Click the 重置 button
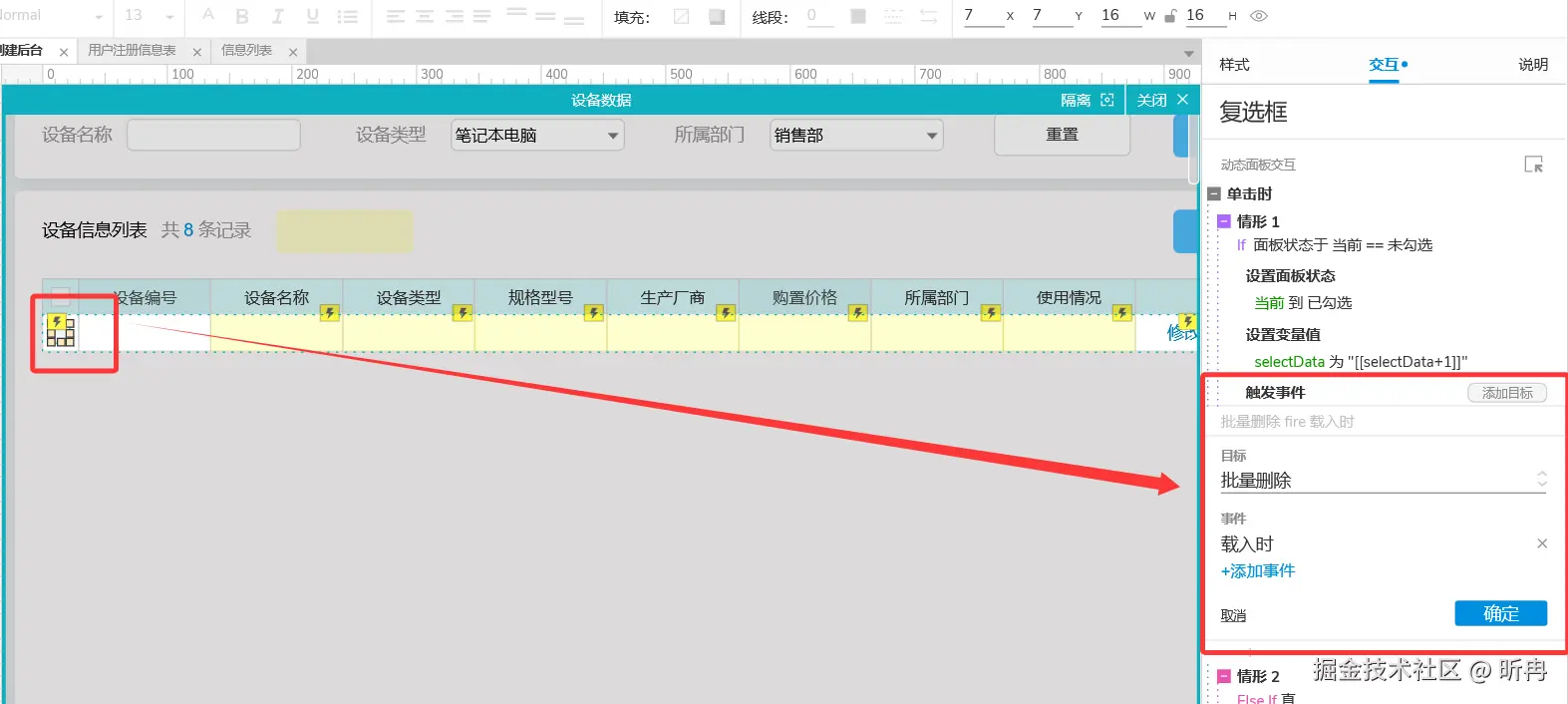The image size is (1568, 704). point(1062,135)
